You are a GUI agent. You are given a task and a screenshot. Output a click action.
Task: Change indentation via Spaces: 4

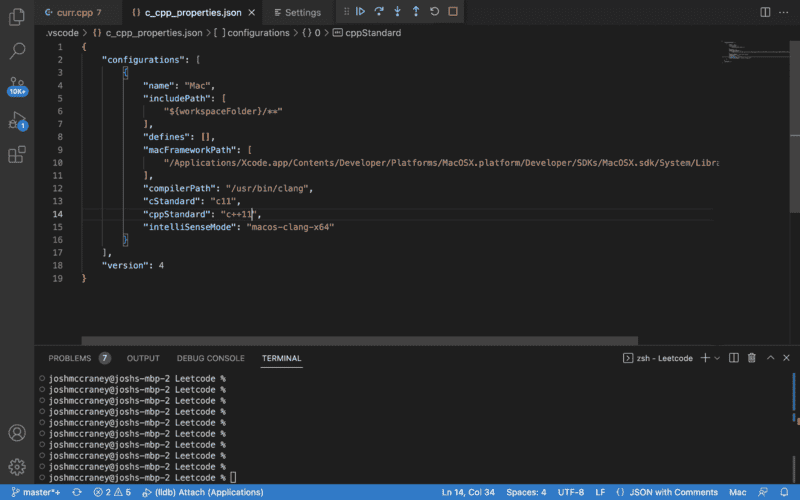[x=526, y=492]
